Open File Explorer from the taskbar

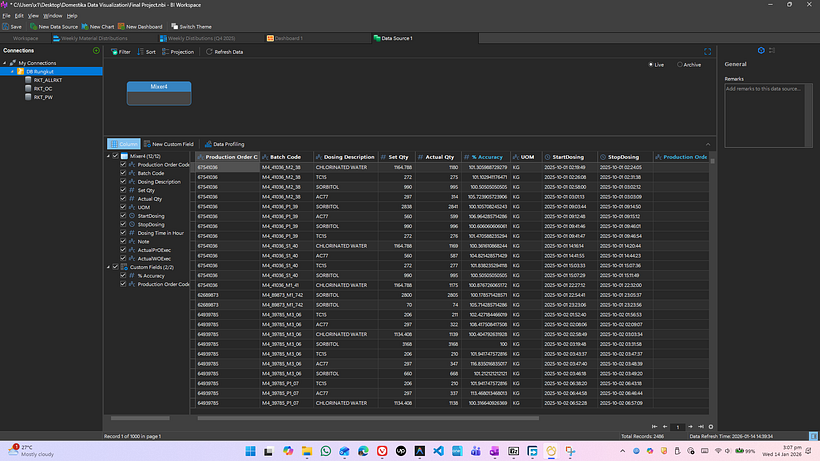coord(307,451)
